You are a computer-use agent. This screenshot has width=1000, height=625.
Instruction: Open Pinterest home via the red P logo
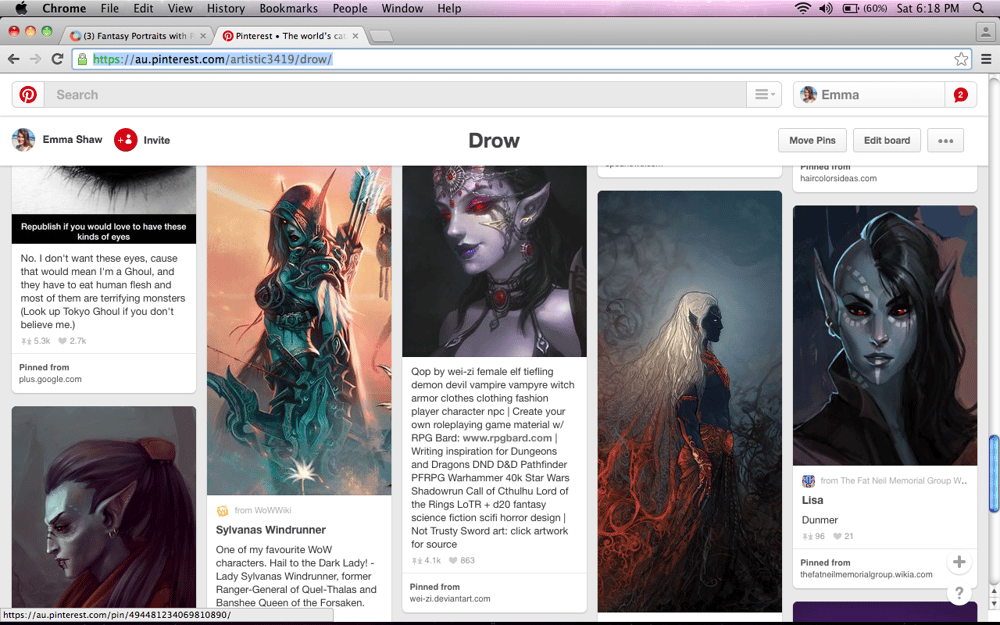coord(27,94)
